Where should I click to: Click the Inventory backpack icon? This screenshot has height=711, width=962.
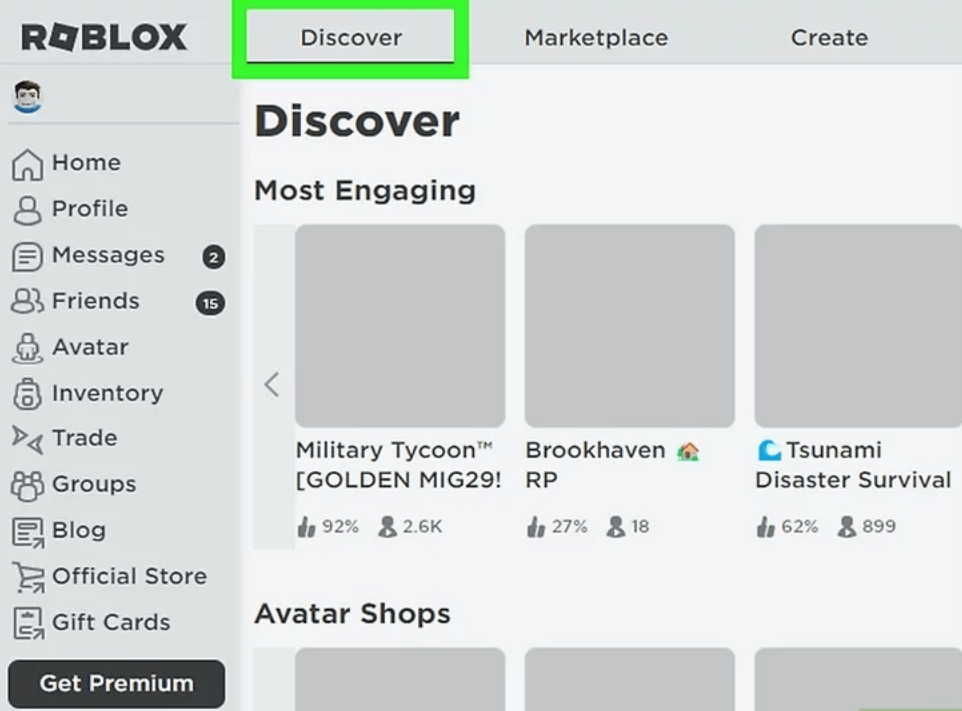point(27,394)
